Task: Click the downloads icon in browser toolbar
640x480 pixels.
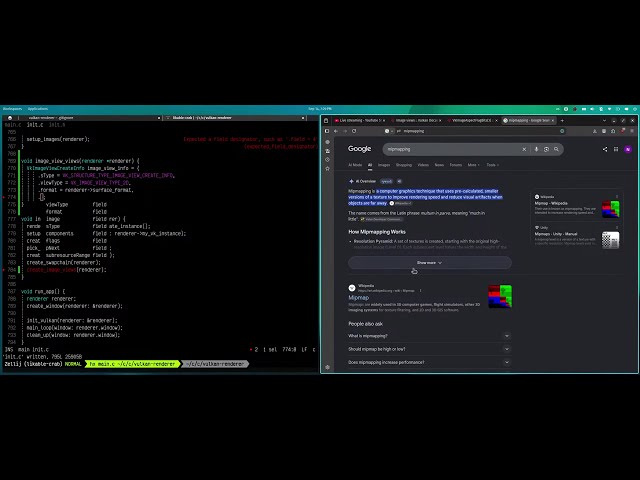Action: (x=595, y=131)
